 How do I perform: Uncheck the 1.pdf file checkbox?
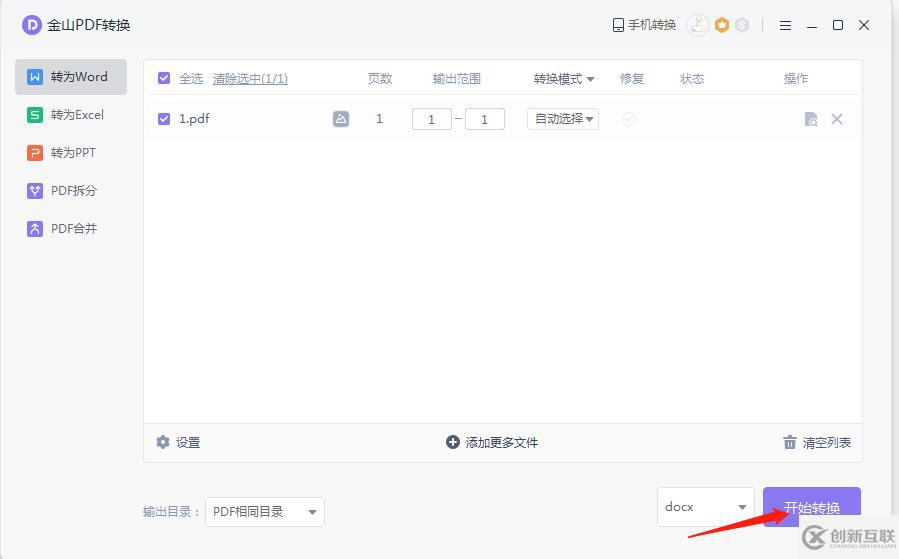[x=164, y=119]
